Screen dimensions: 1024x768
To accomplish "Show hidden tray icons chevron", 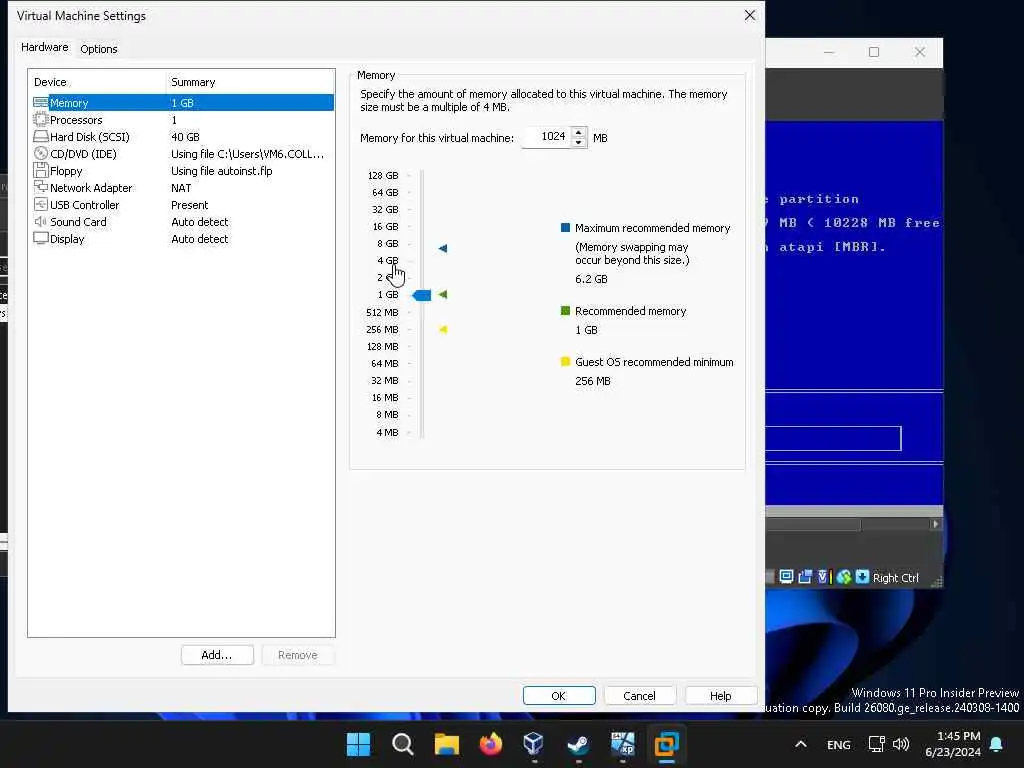I will [801, 744].
